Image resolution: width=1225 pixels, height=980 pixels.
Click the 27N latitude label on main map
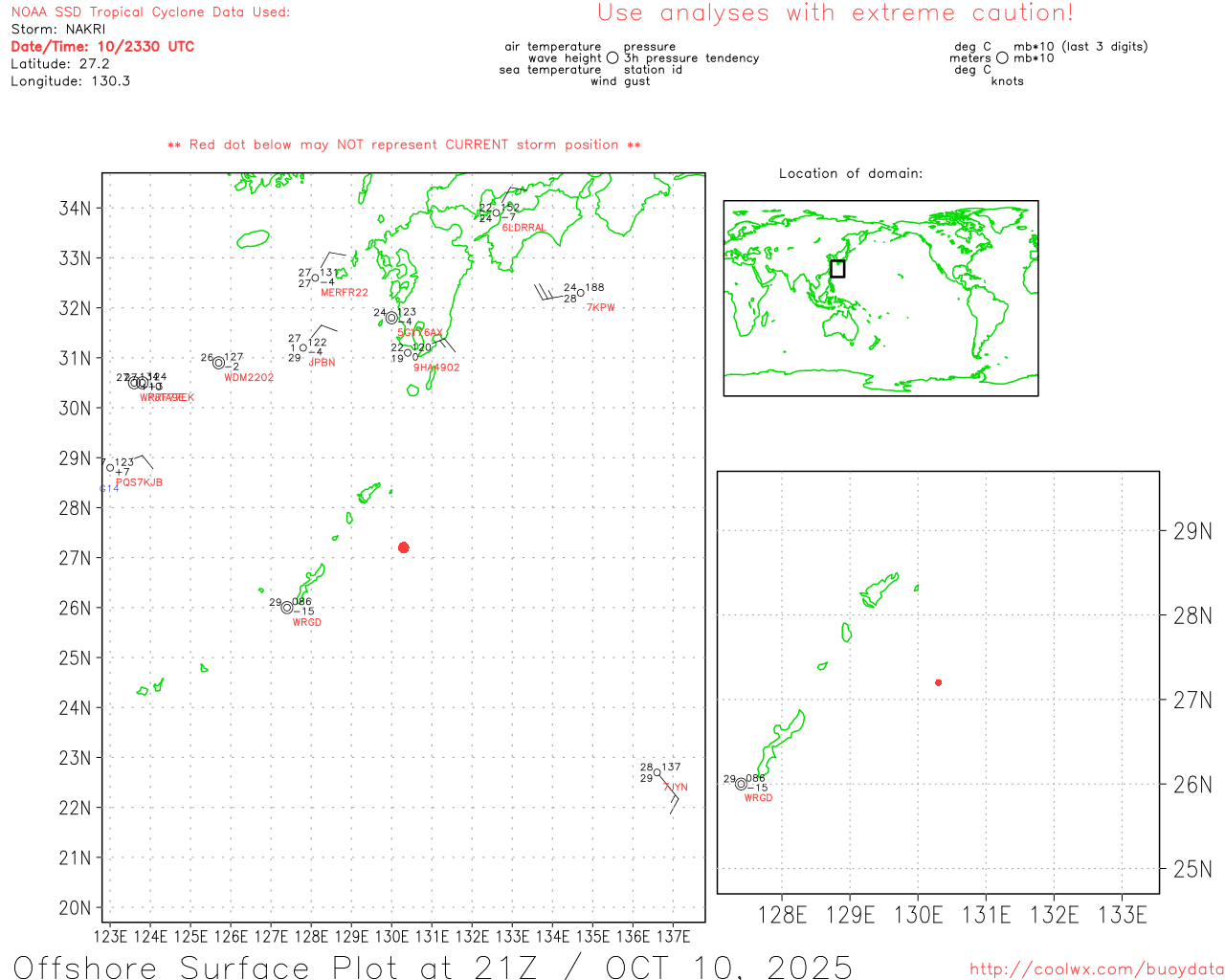click(x=75, y=558)
